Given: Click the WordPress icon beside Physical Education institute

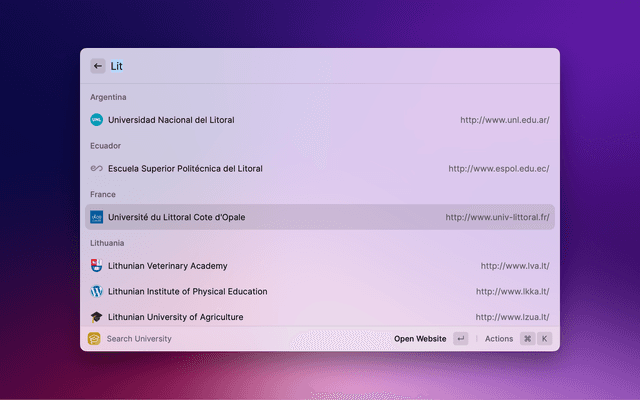Looking at the screenshot, I should coord(97,292).
